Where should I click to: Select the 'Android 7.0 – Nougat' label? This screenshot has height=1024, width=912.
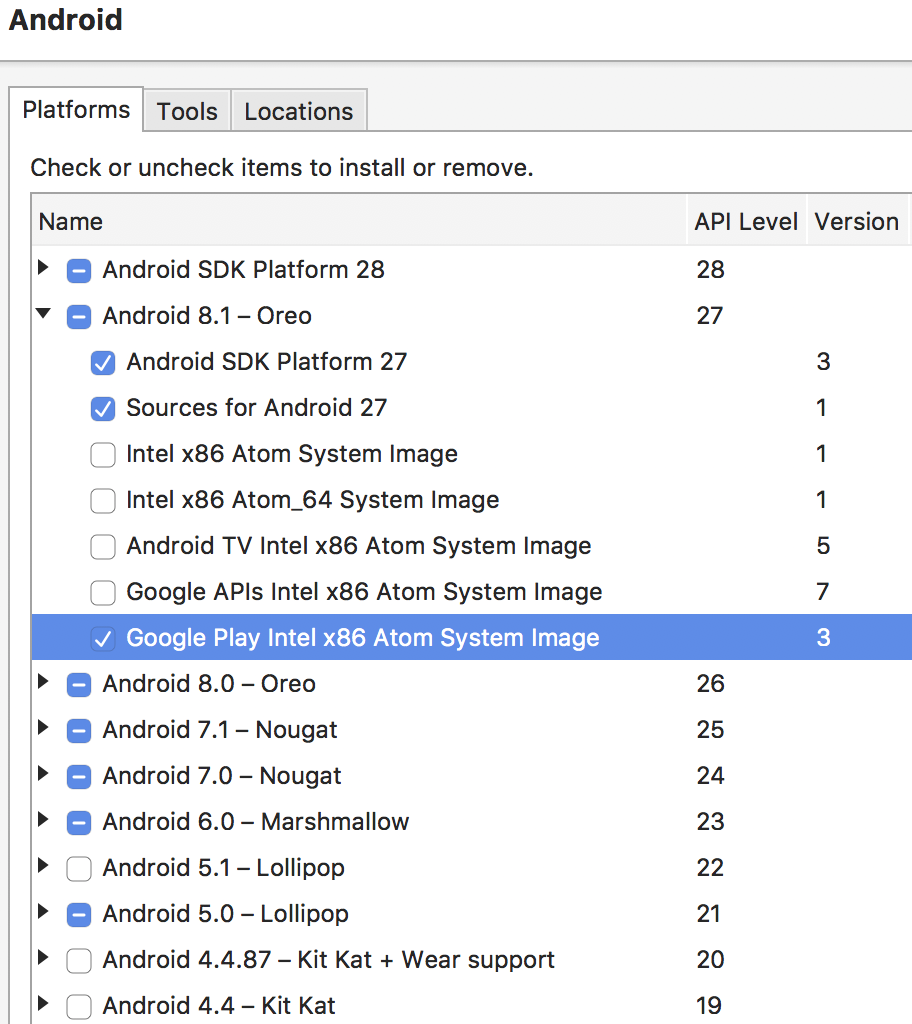click(x=222, y=776)
